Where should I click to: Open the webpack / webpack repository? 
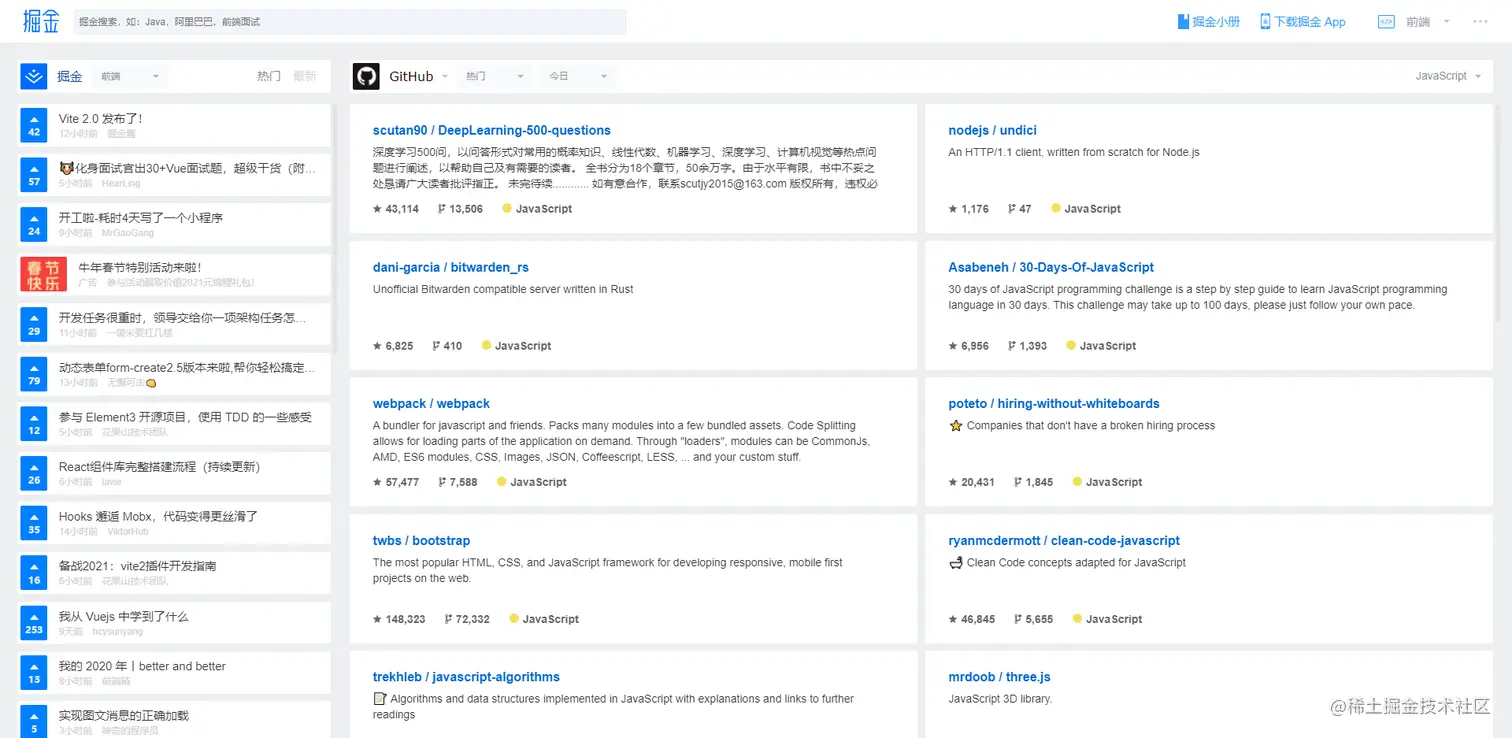pyautogui.click(x=431, y=404)
